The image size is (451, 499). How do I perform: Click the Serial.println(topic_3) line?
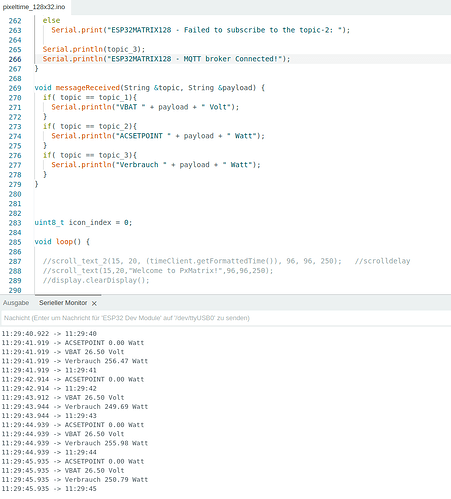click(94, 49)
